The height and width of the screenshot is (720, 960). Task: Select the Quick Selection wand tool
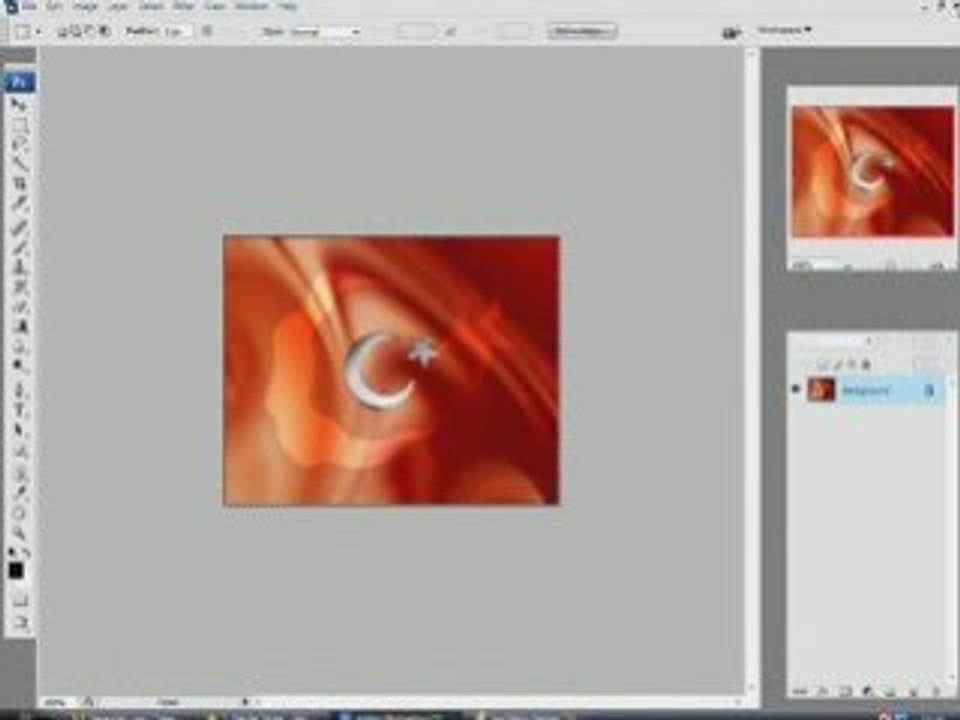point(19,165)
